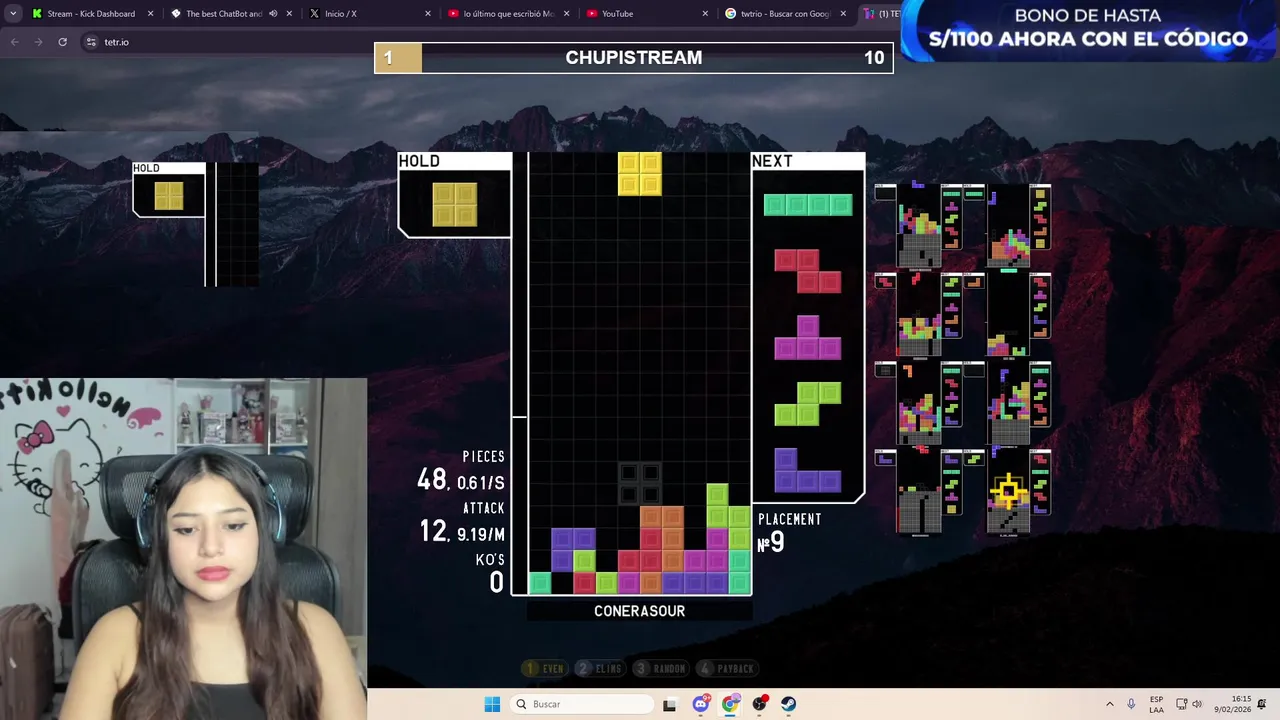Open the clock showing 16:15
1280x720 pixels.
1233,704
